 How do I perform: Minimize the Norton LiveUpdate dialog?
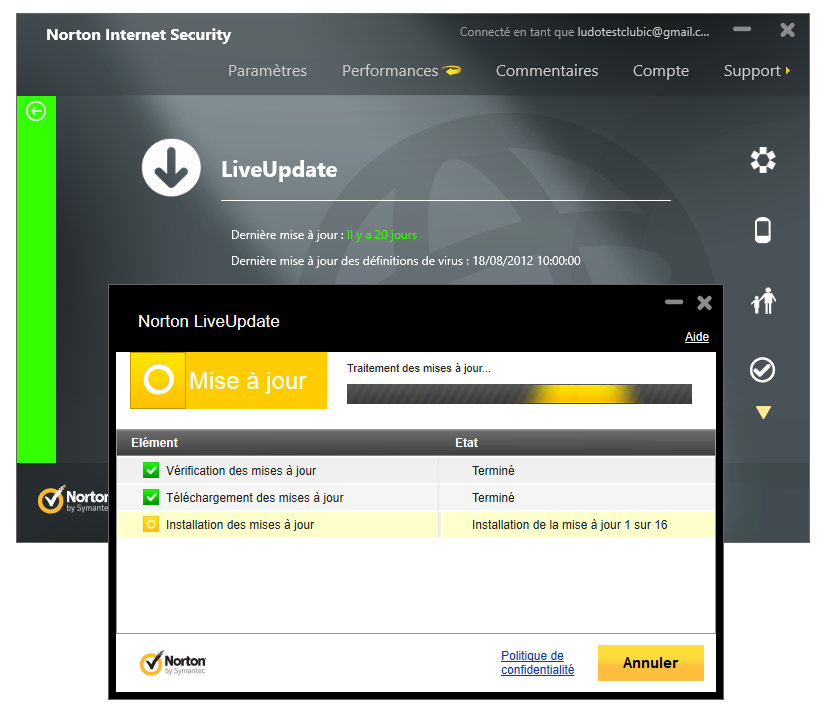674,302
